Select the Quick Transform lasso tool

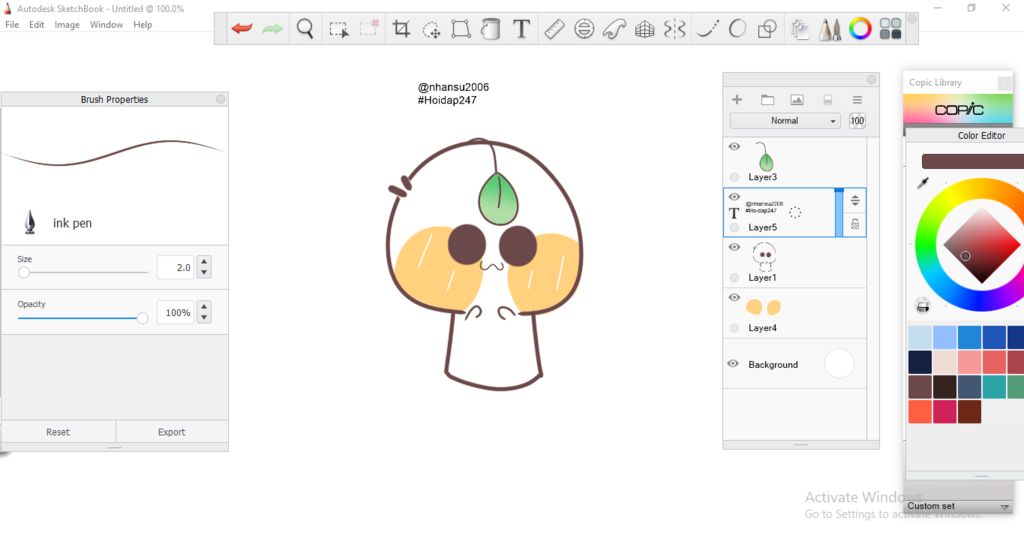431,29
